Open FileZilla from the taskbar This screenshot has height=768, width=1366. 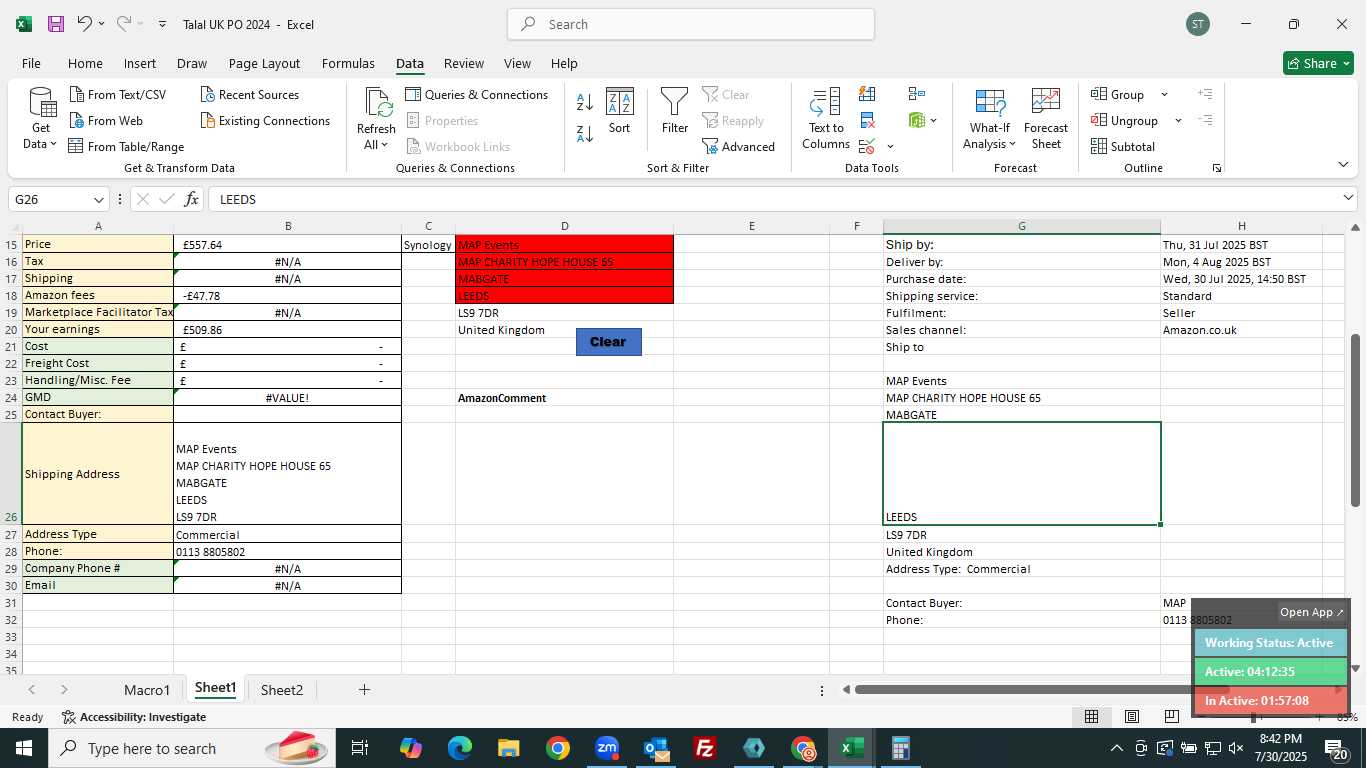coord(705,748)
